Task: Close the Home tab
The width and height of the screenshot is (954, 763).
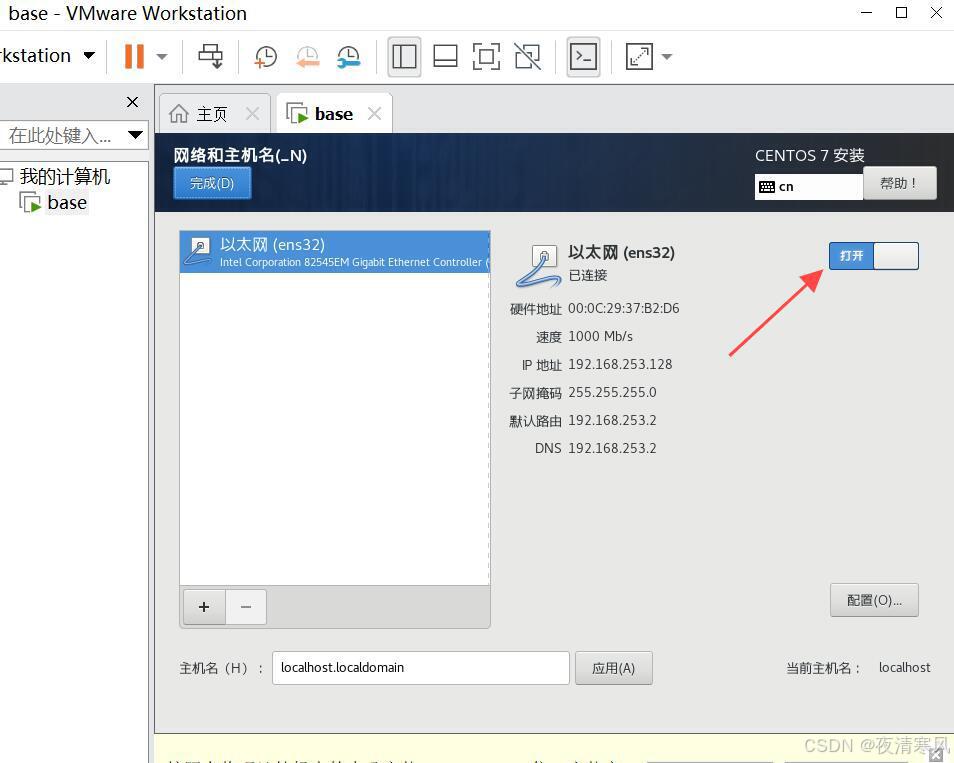Action: 252,114
